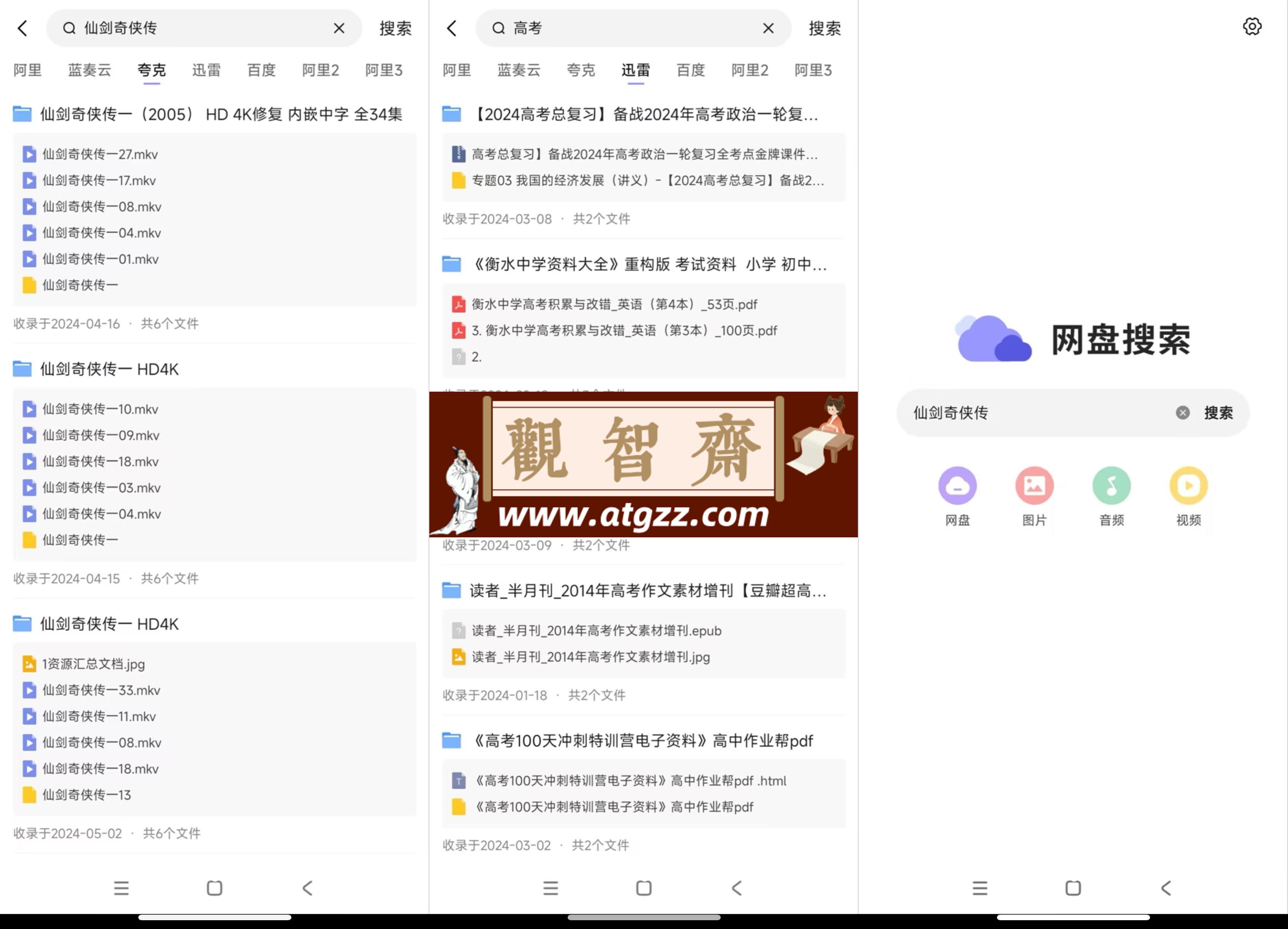Clear the 仙剑奇侠传 query in left panel

tap(339, 28)
